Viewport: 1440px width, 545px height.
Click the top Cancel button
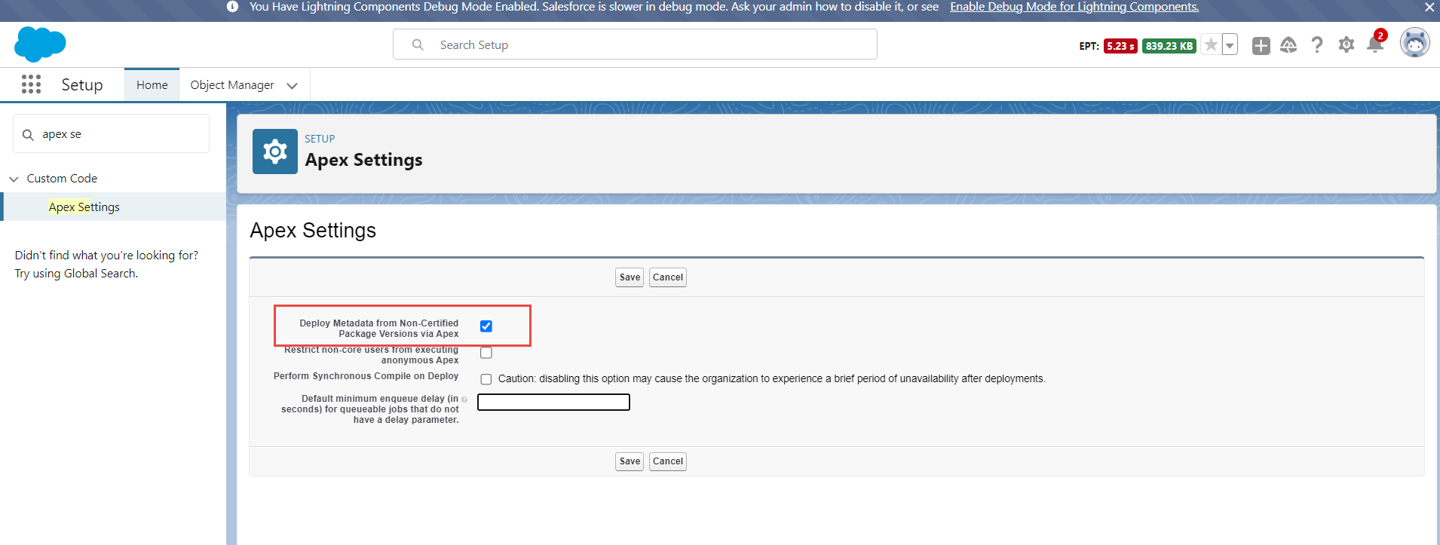click(x=668, y=277)
